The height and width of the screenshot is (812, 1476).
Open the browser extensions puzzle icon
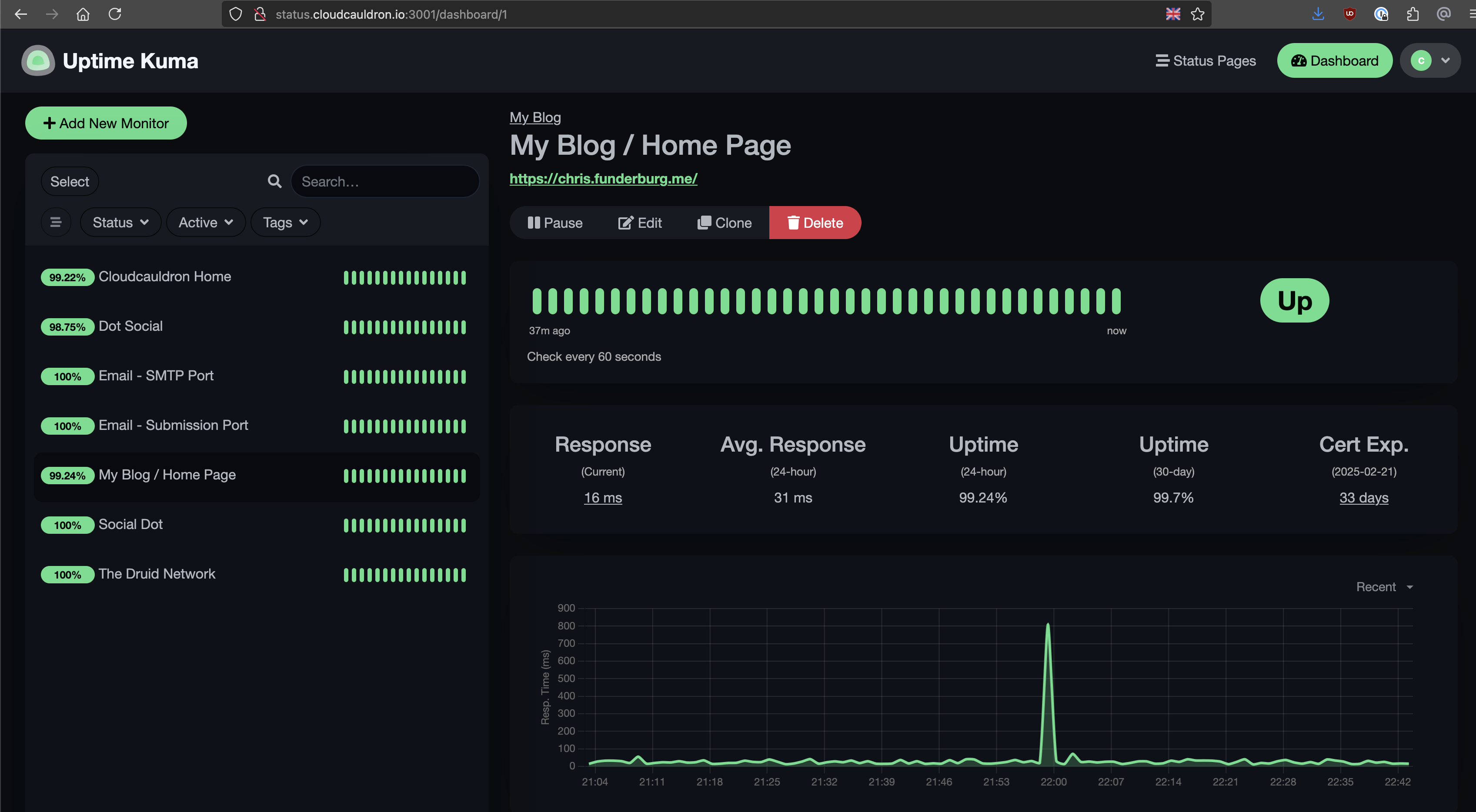click(1413, 14)
